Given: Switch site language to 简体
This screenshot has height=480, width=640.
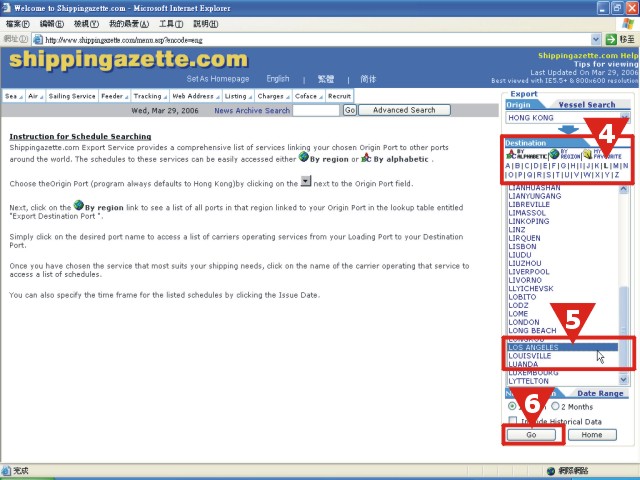Looking at the screenshot, I should click(368, 79).
